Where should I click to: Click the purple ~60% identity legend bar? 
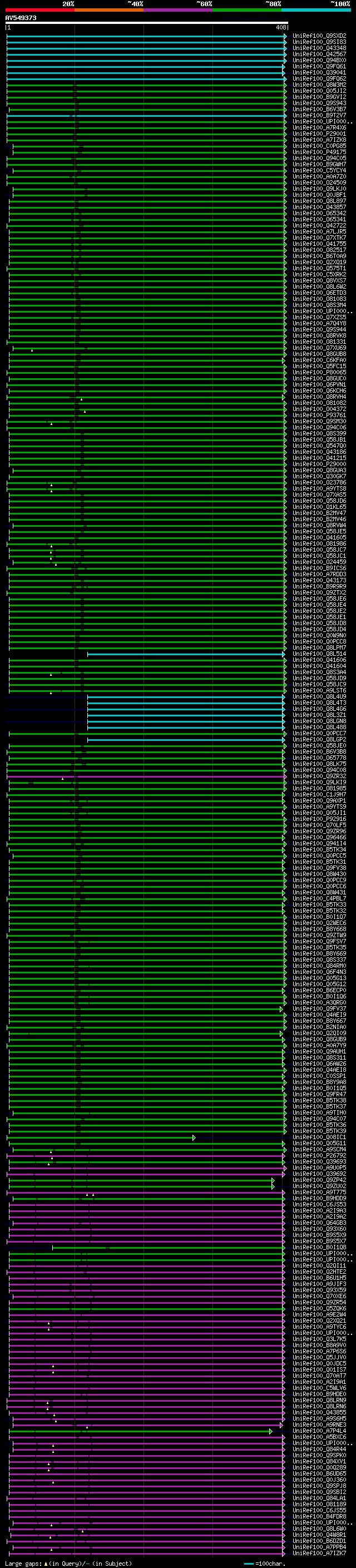tap(177, 10)
